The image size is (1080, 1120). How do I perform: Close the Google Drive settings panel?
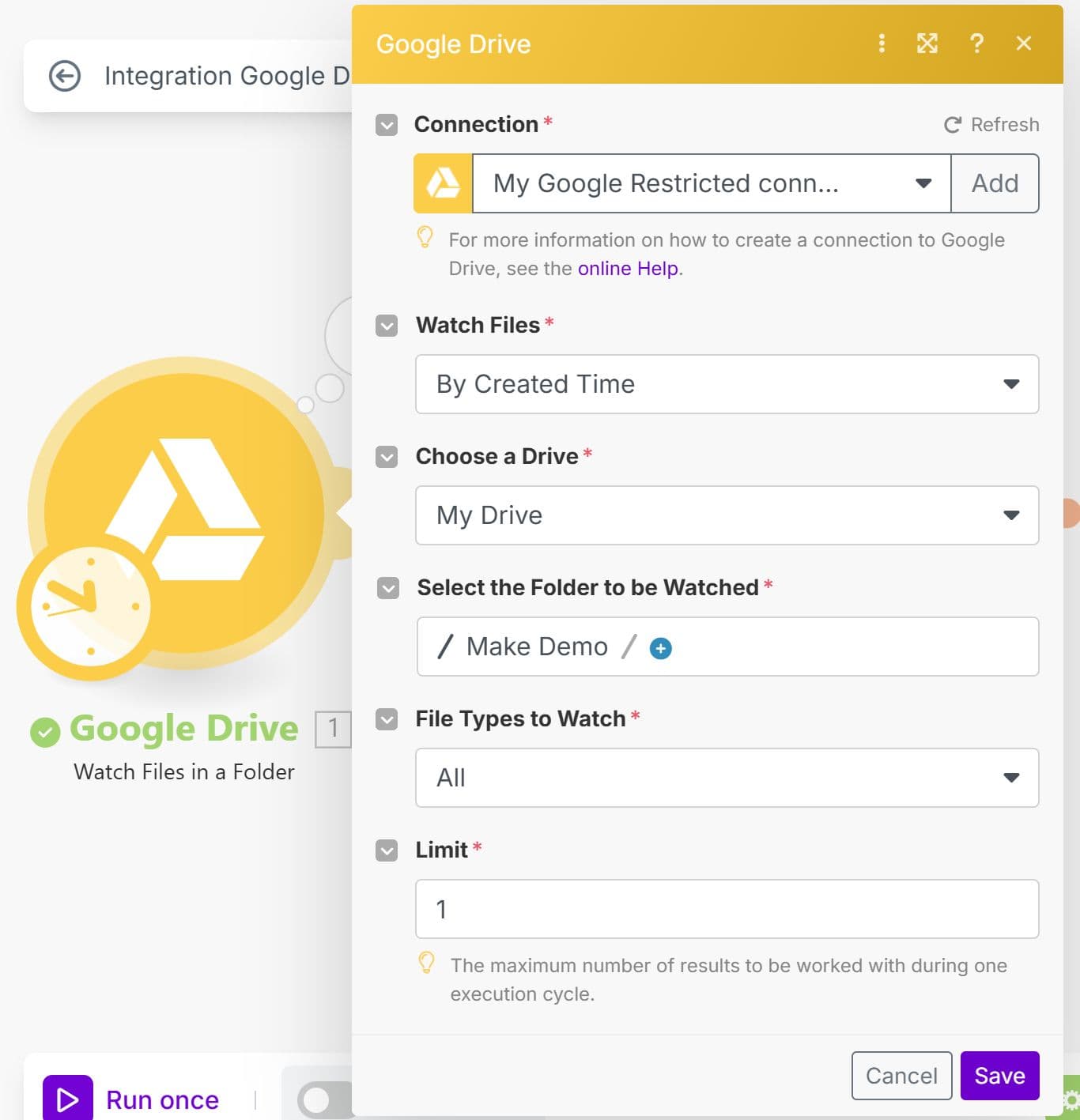[1024, 43]
